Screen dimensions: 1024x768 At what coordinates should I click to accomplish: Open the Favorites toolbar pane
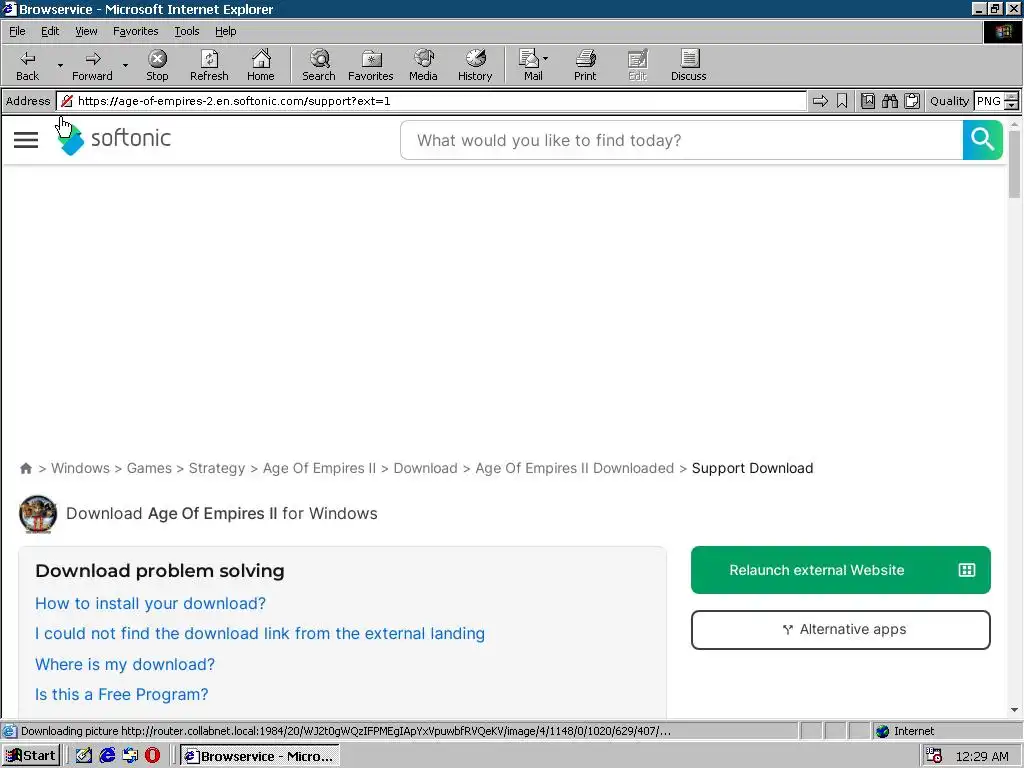[370, 65]
